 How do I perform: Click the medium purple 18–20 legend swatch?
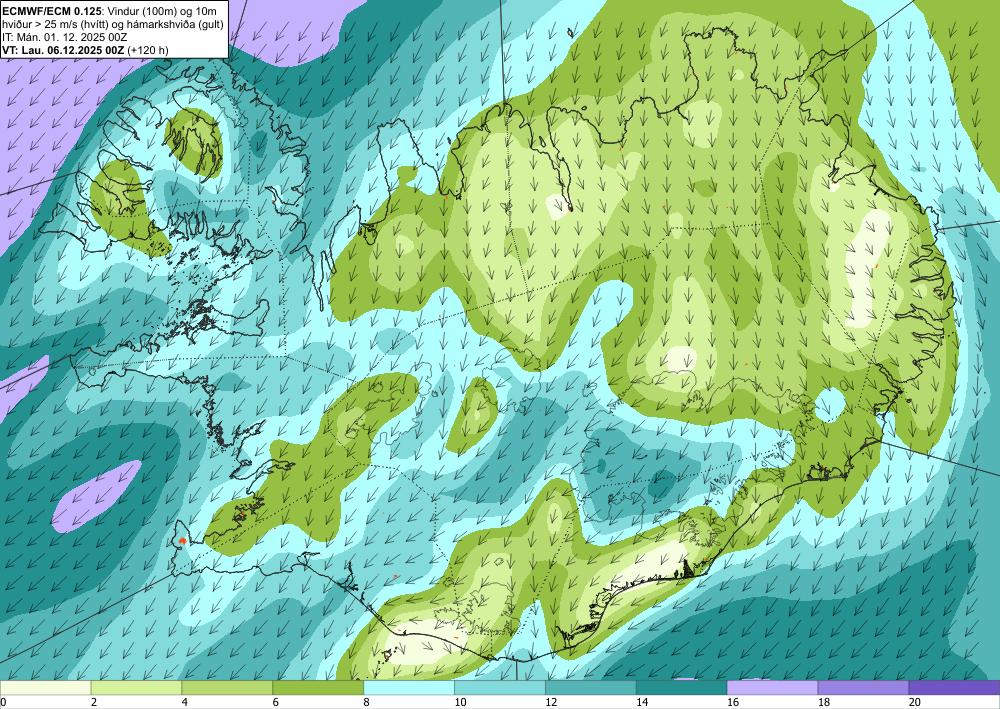click(x=863, y=688)
